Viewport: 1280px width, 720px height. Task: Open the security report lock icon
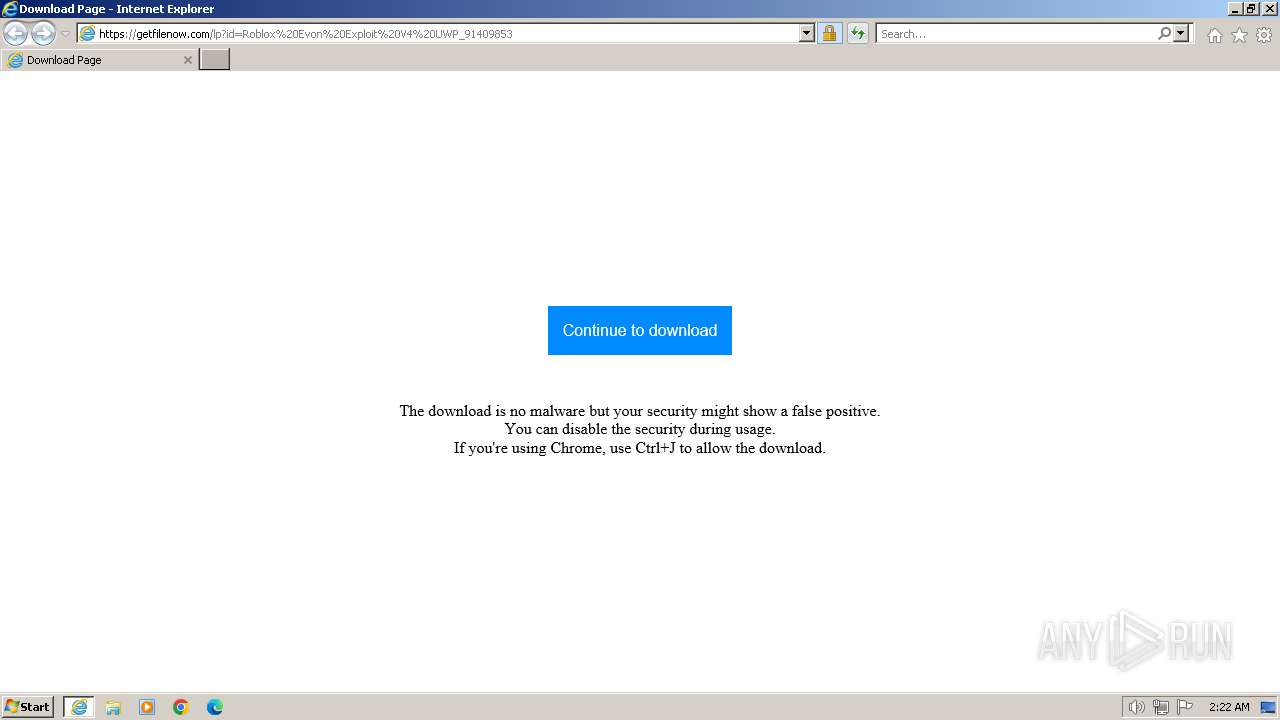(829, 34)
